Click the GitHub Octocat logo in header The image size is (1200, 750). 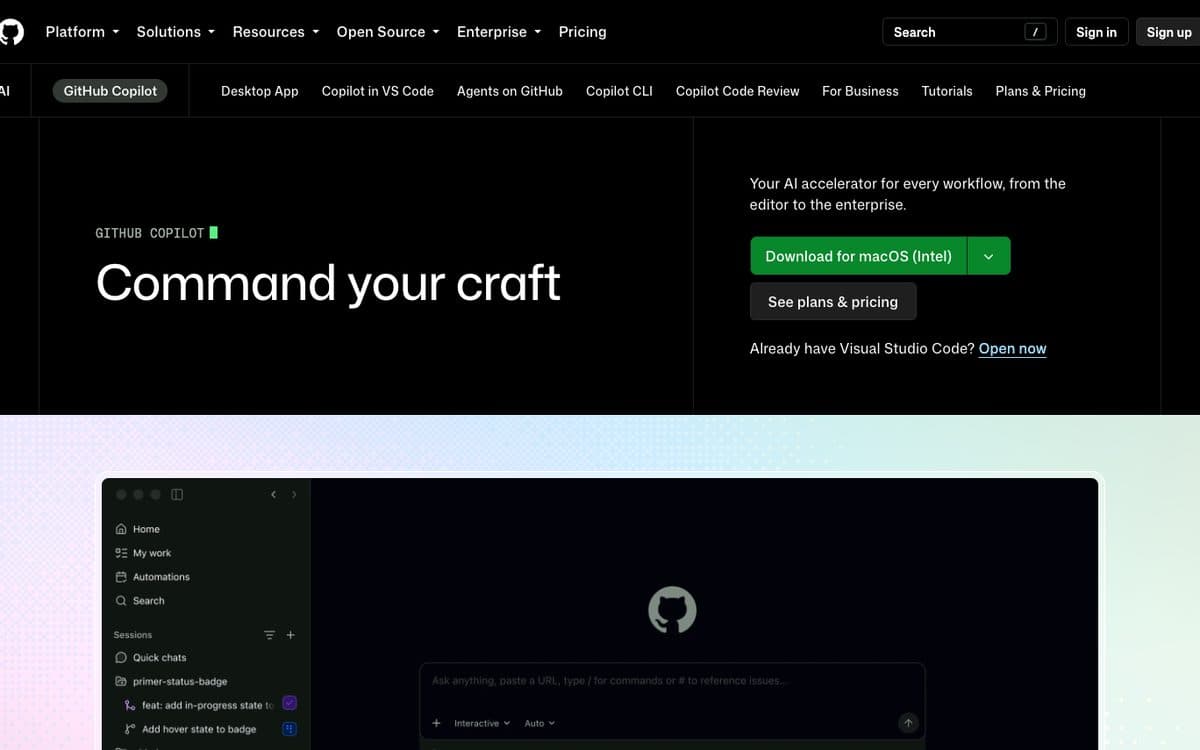click(10, 32)
